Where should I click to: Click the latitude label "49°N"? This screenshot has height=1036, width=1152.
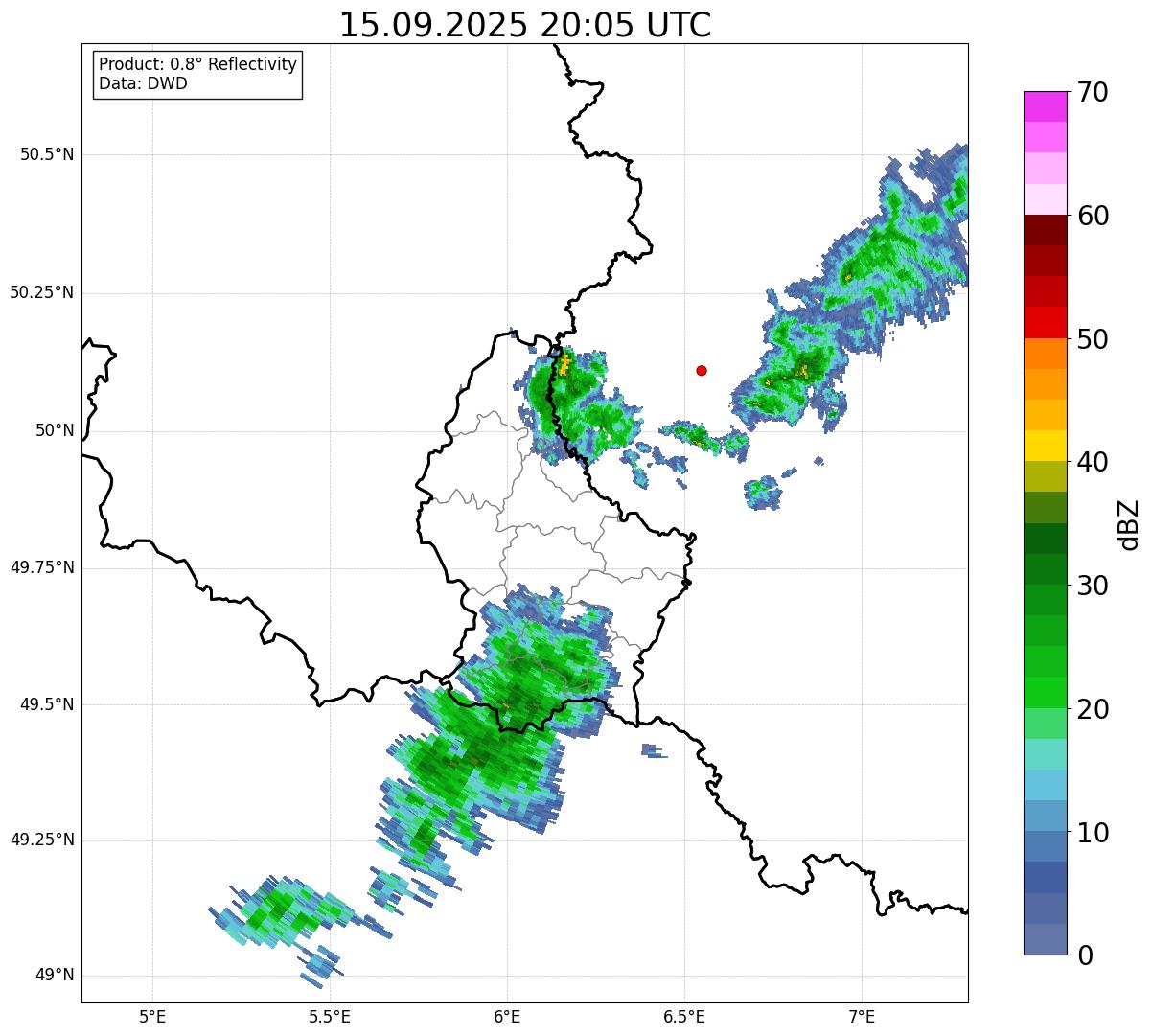pyautogui.click(x=55, y=976)
